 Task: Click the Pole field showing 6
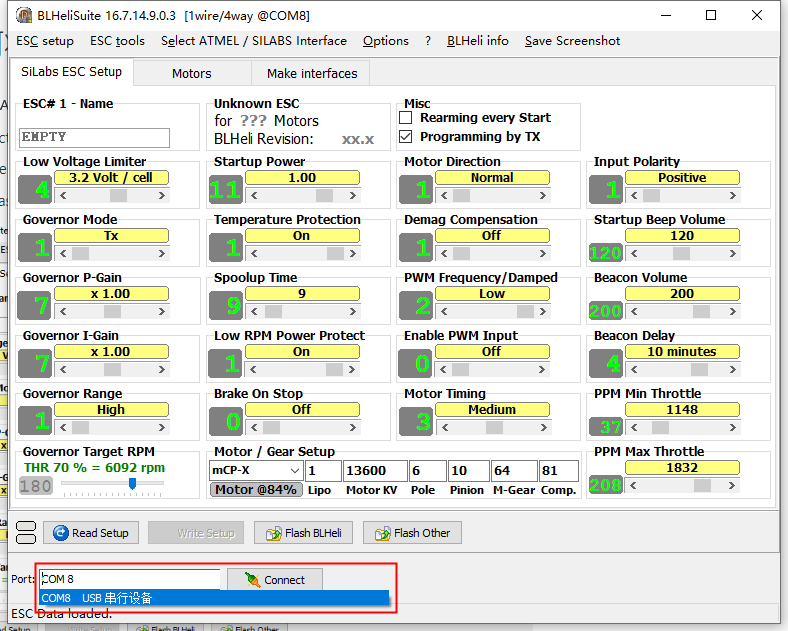pos(428,471)
